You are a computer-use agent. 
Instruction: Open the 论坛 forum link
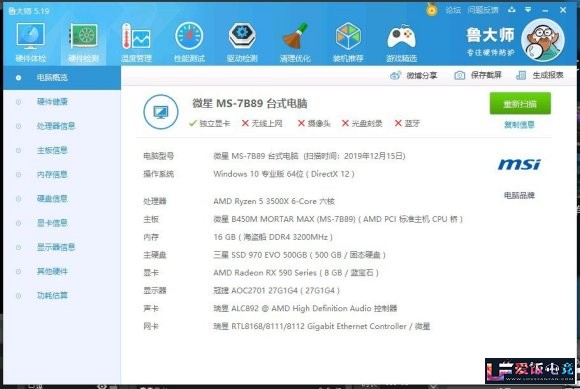pyautogui.click(x=453, y=10)
